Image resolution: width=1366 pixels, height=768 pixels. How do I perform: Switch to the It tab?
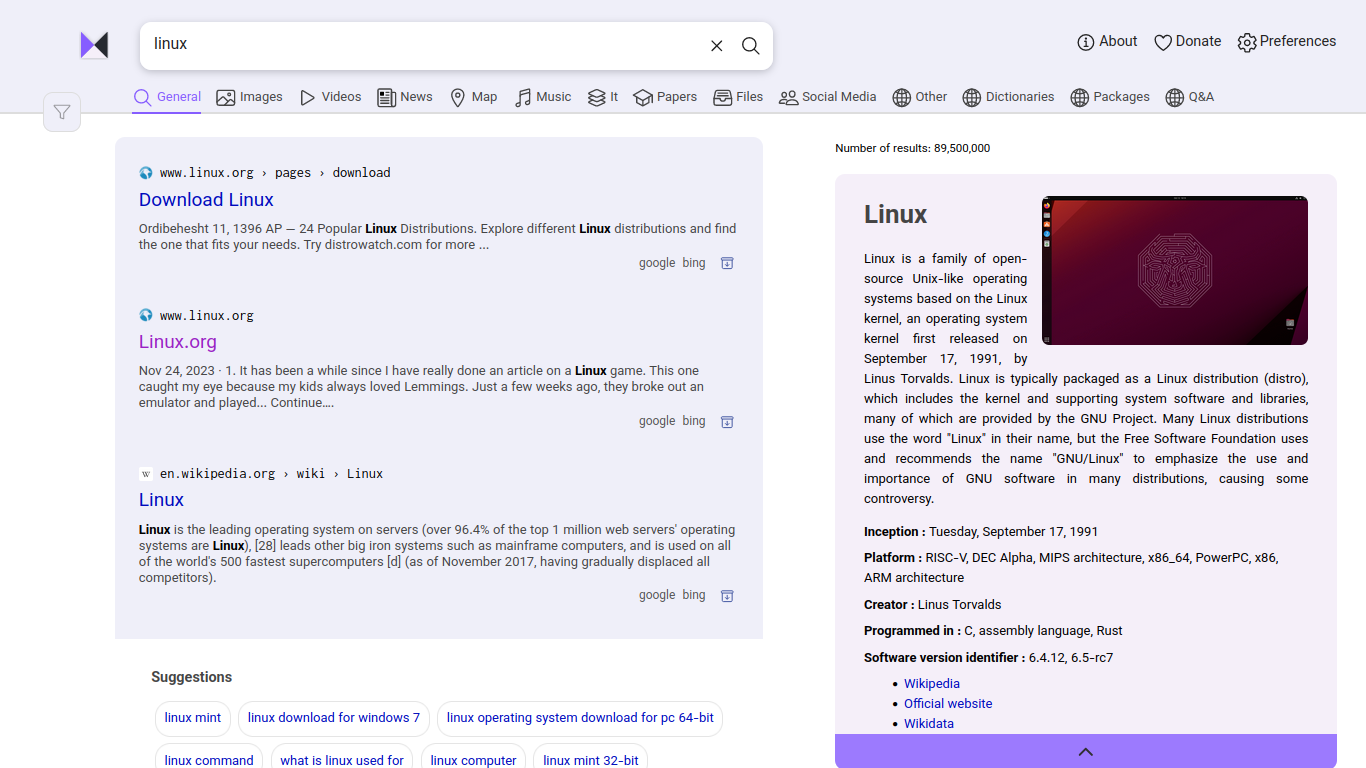pos(603,97)
